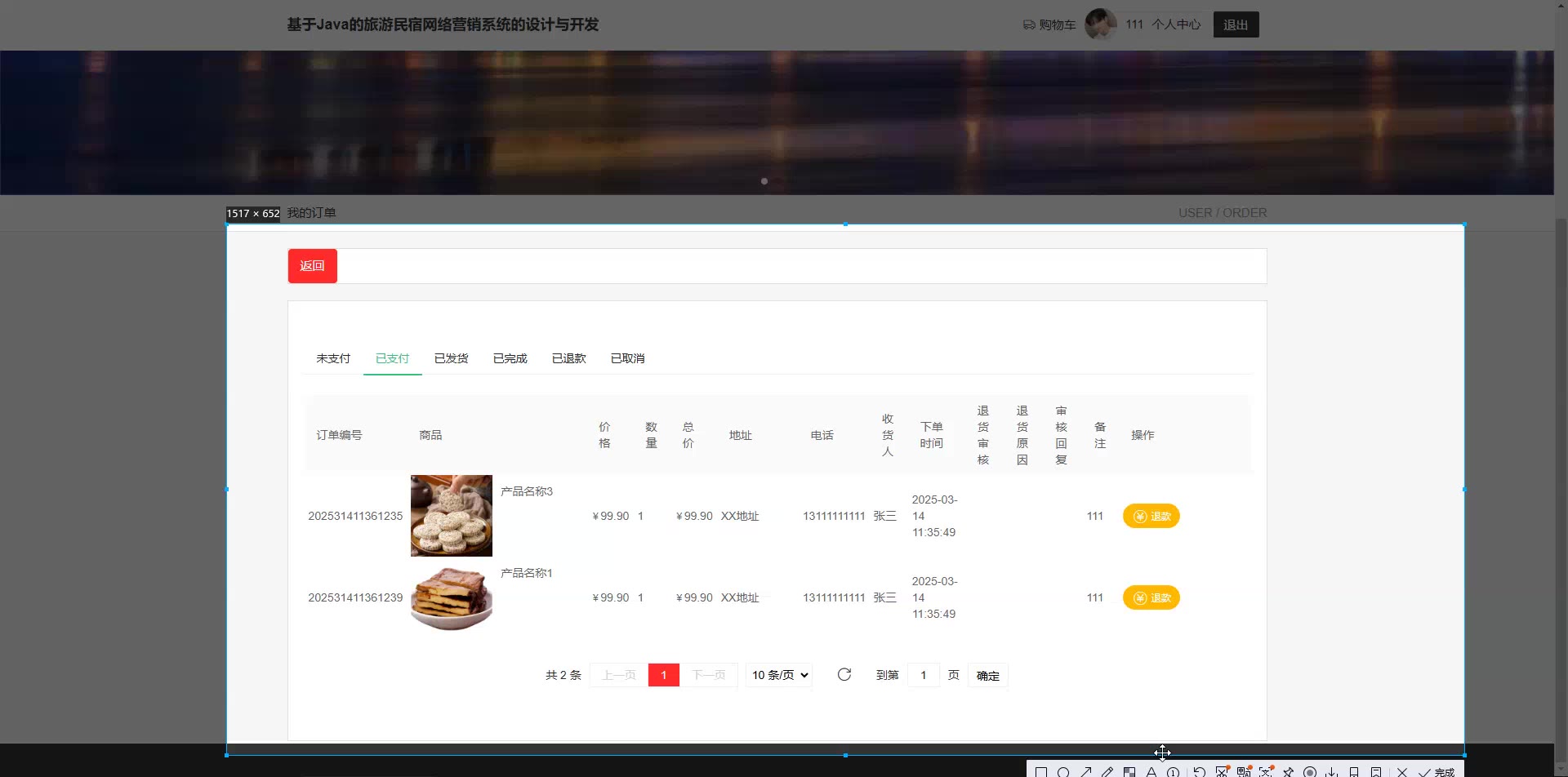Click order number 202531411361235

(x=355, y=516)
